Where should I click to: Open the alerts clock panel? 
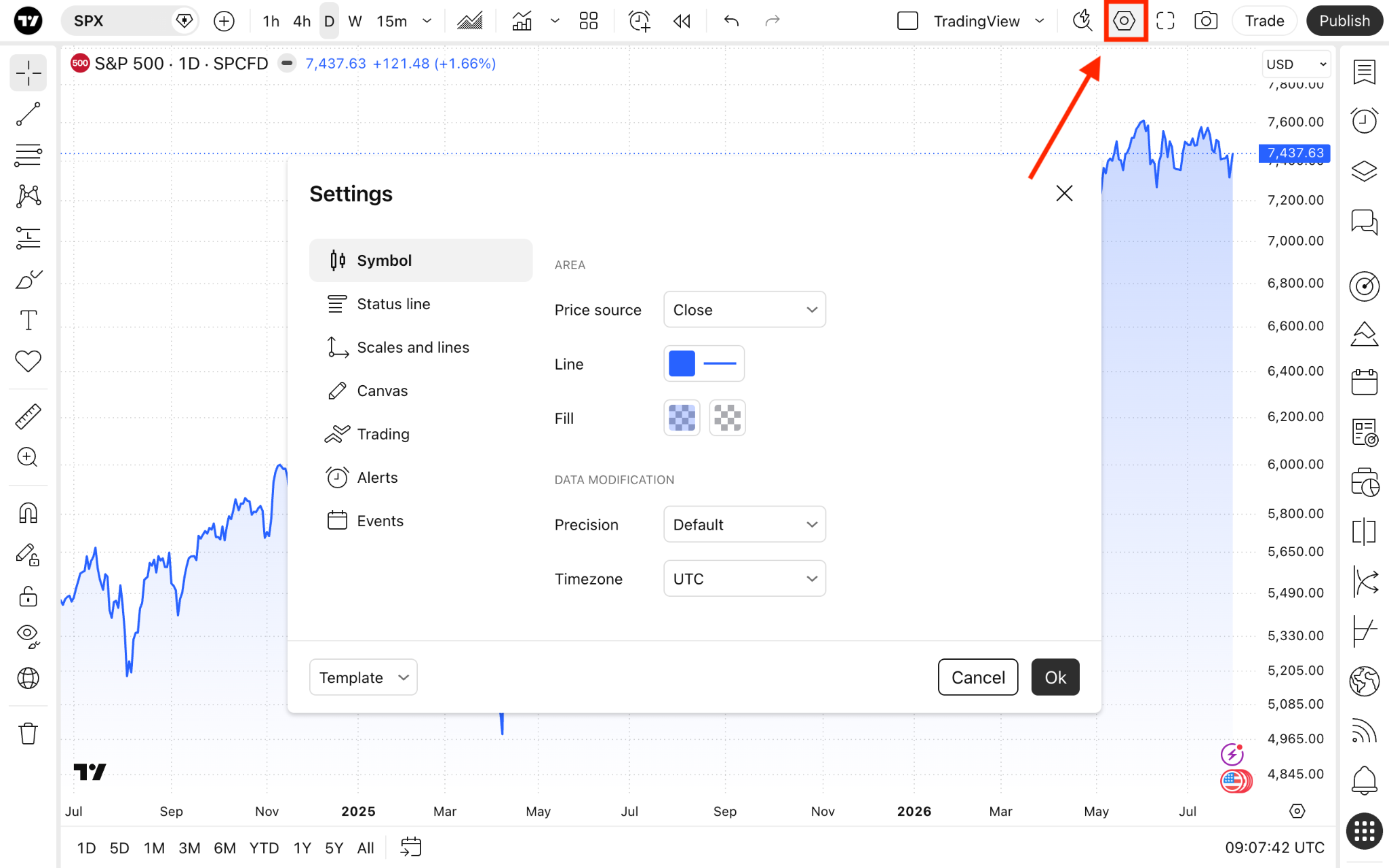[1364, 121]
